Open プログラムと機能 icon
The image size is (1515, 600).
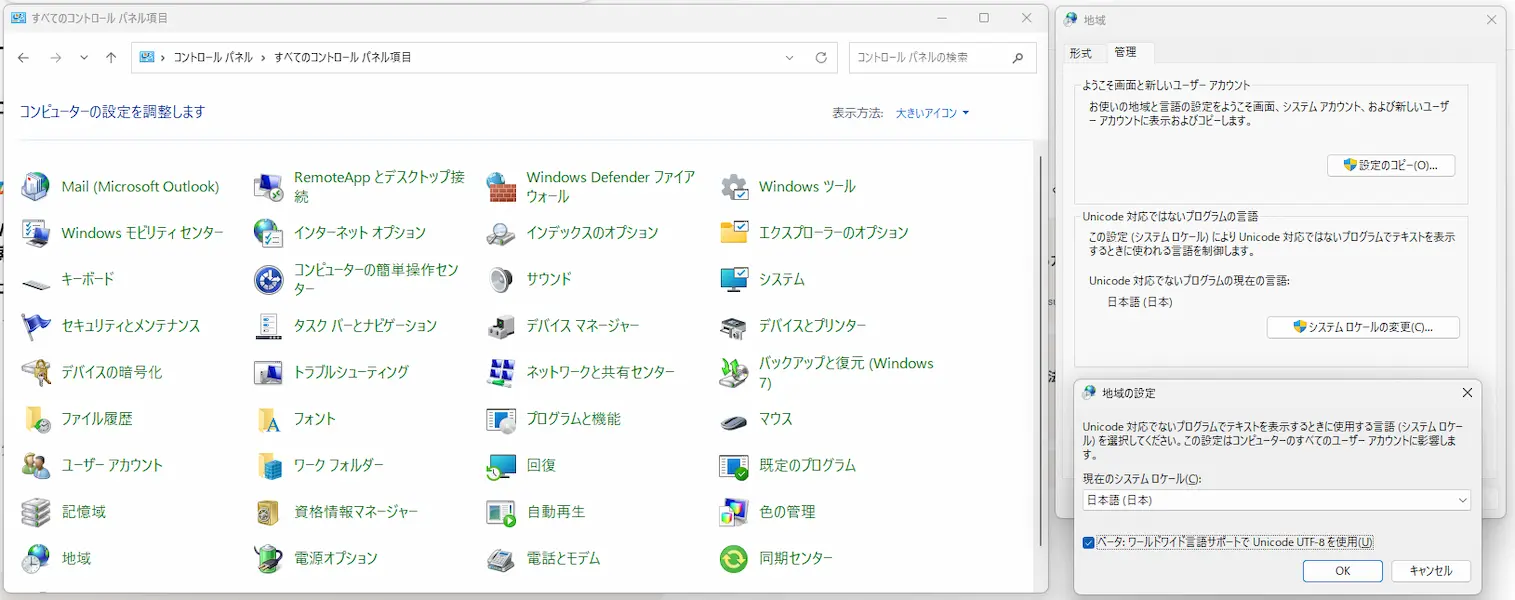tap(501, 419)
